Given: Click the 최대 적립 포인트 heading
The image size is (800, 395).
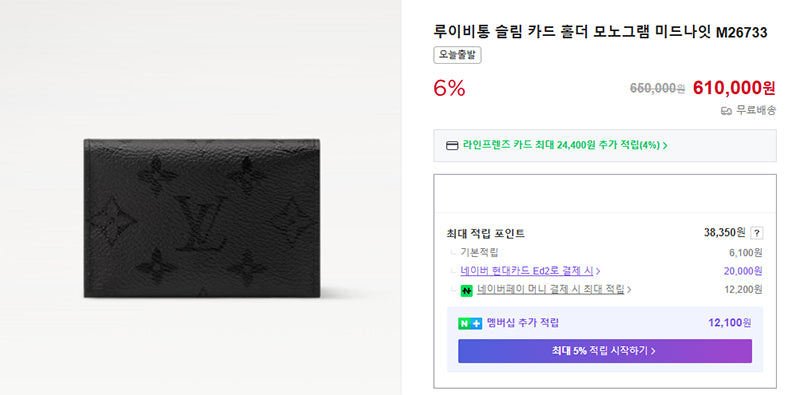Looking at the screenshot, I should tap(485, 234).
